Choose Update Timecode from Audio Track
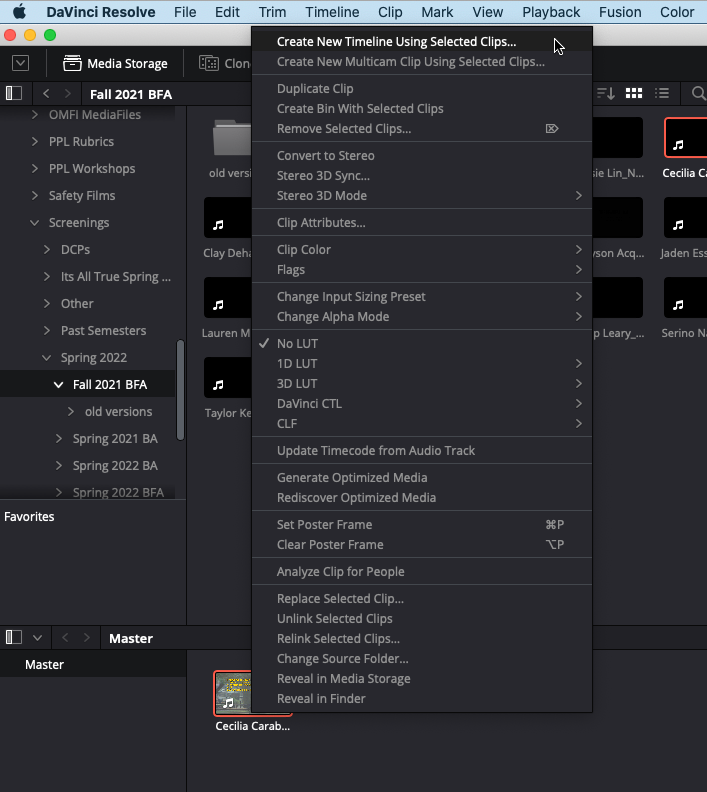The height and width of the screenshot is (792, 707). click(422, 451)
